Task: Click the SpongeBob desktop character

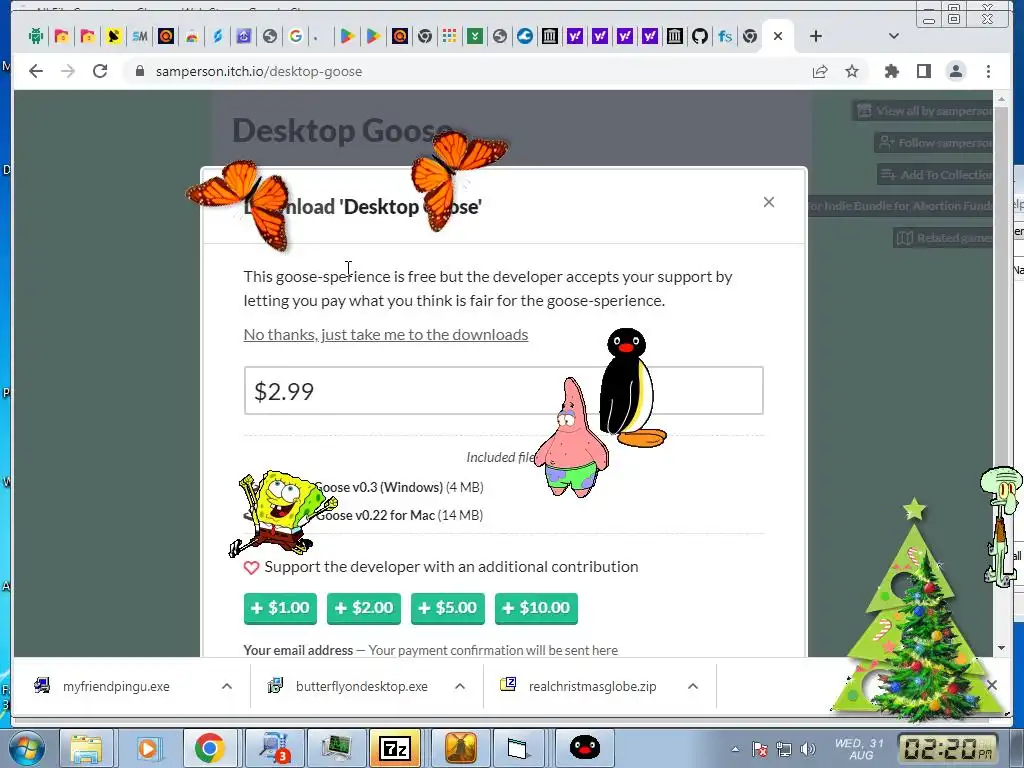Action: pyautogui.click(x=281, y=515)
